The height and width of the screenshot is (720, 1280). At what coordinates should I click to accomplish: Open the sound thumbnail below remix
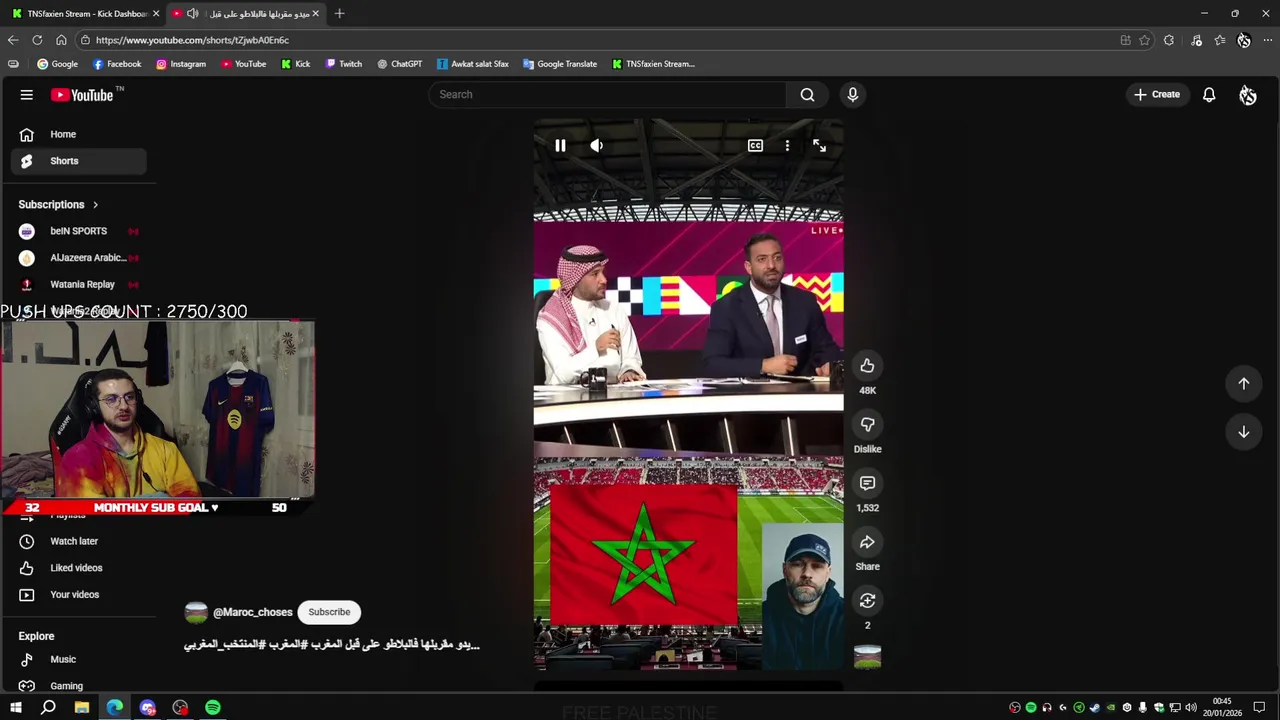867,657
